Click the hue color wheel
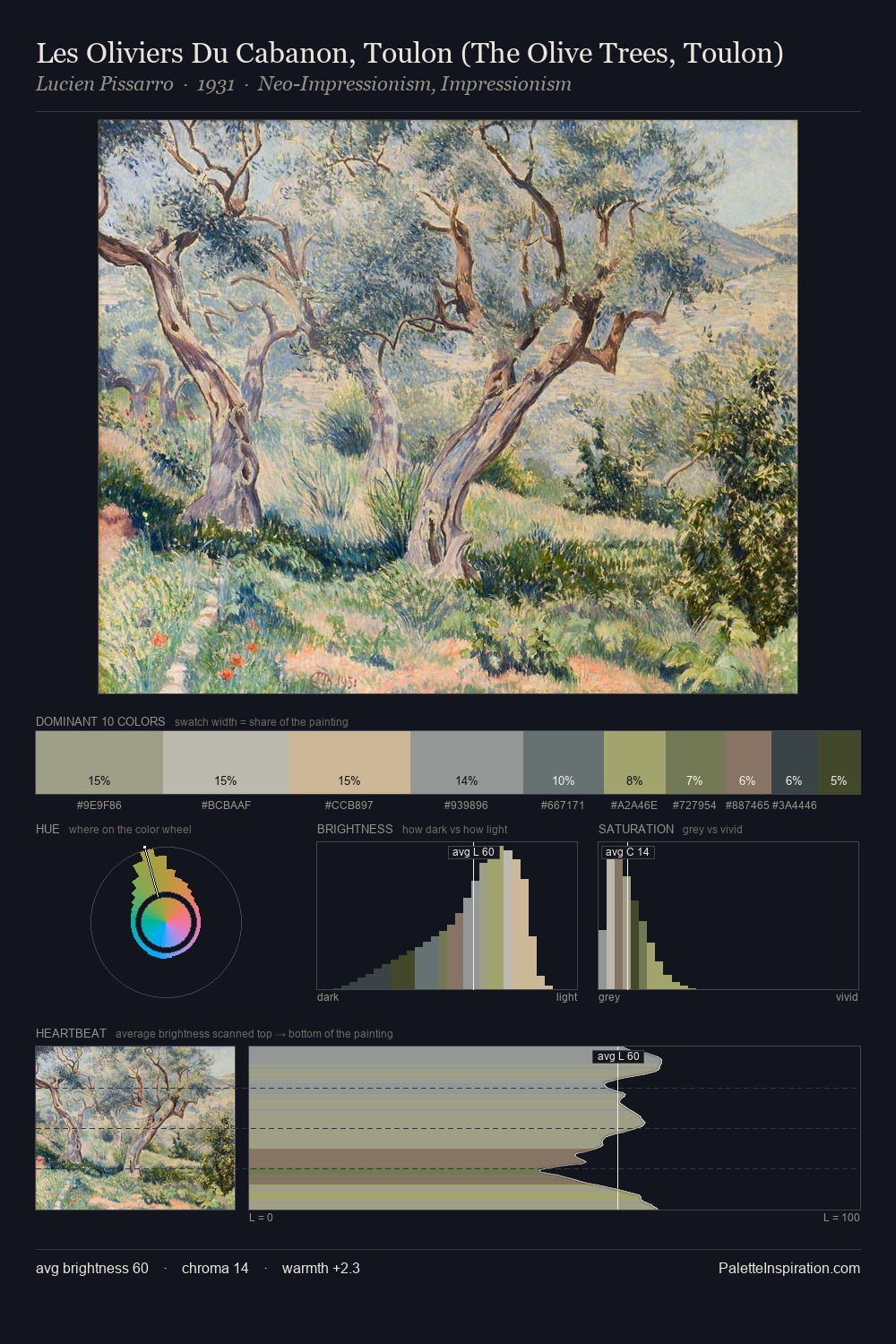896x1344 pixels. click(166, 922)
